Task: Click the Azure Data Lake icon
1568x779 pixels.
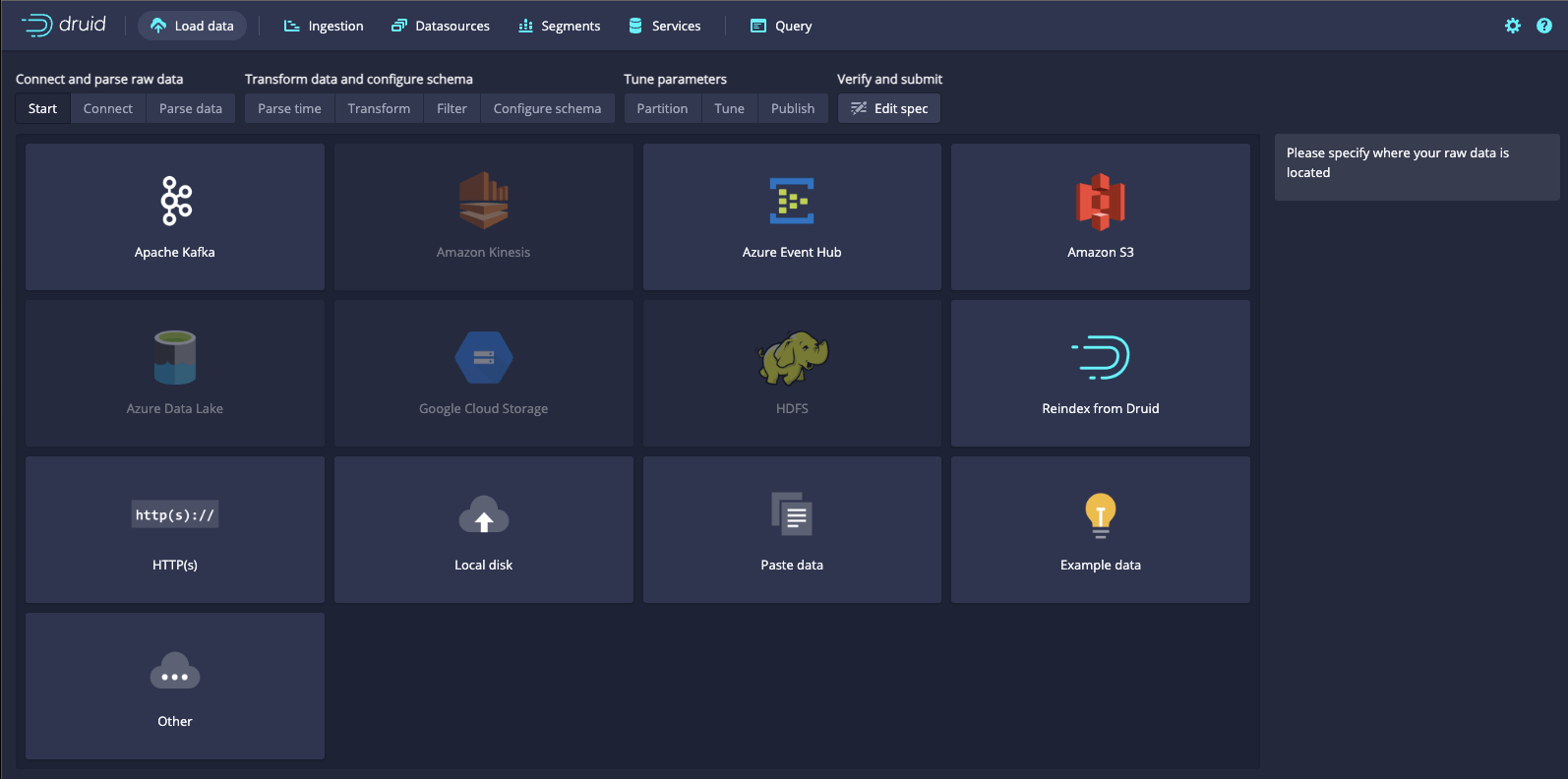Action: [x=175, y=357]
